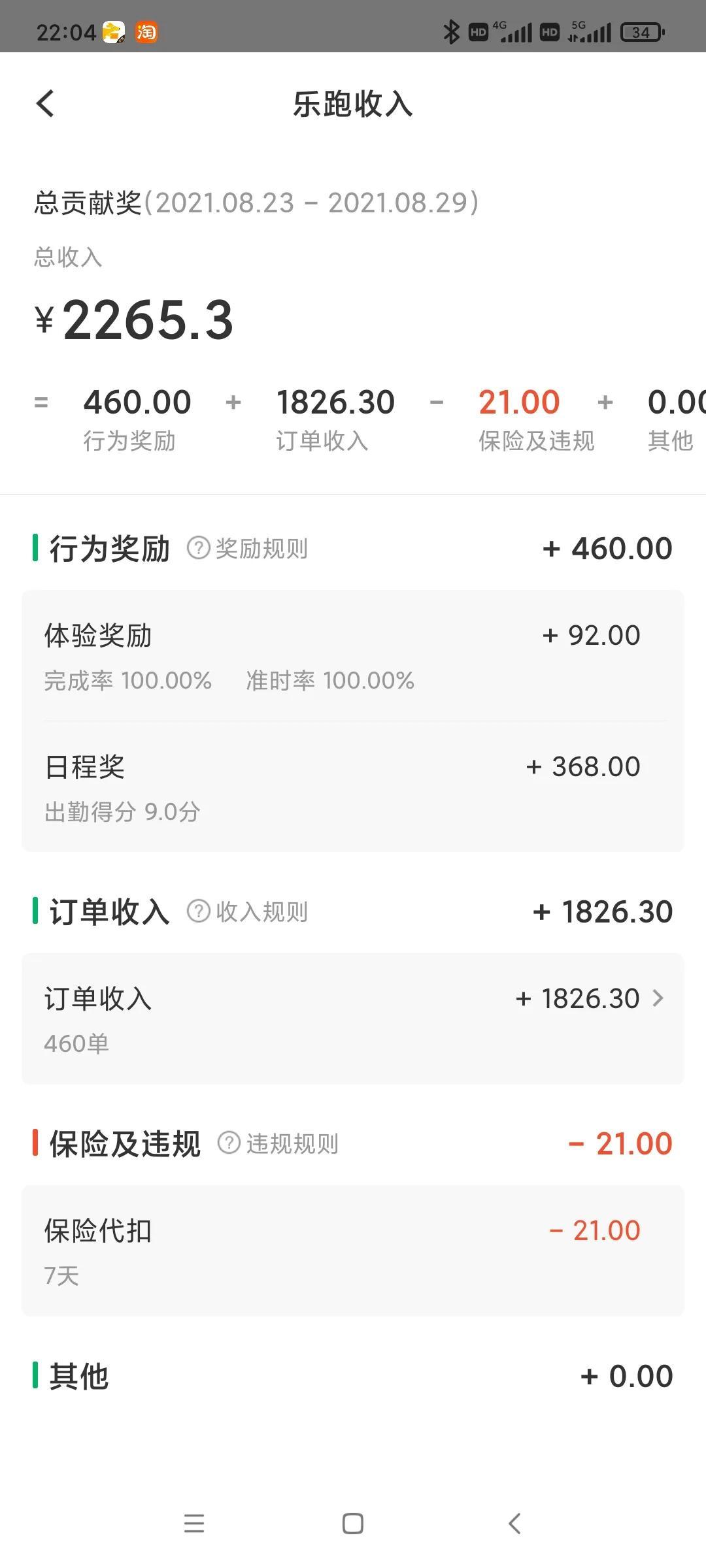Select the 体验奖励 reward row
Image resolution: width=706 pixels, height=1568 pixels.
tap(353, 656)
